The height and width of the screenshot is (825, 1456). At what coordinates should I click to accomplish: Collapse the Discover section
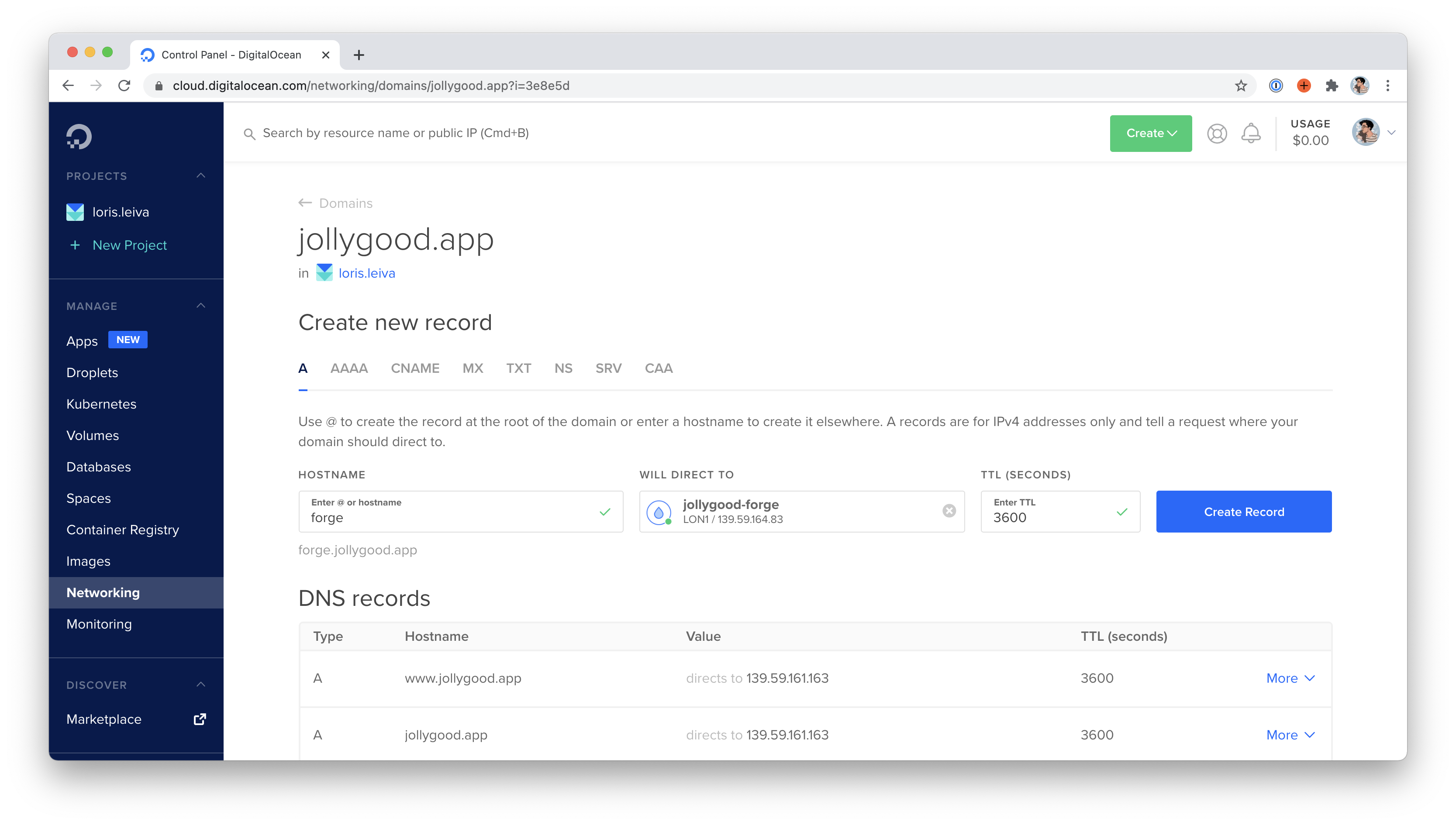point(200,684)
